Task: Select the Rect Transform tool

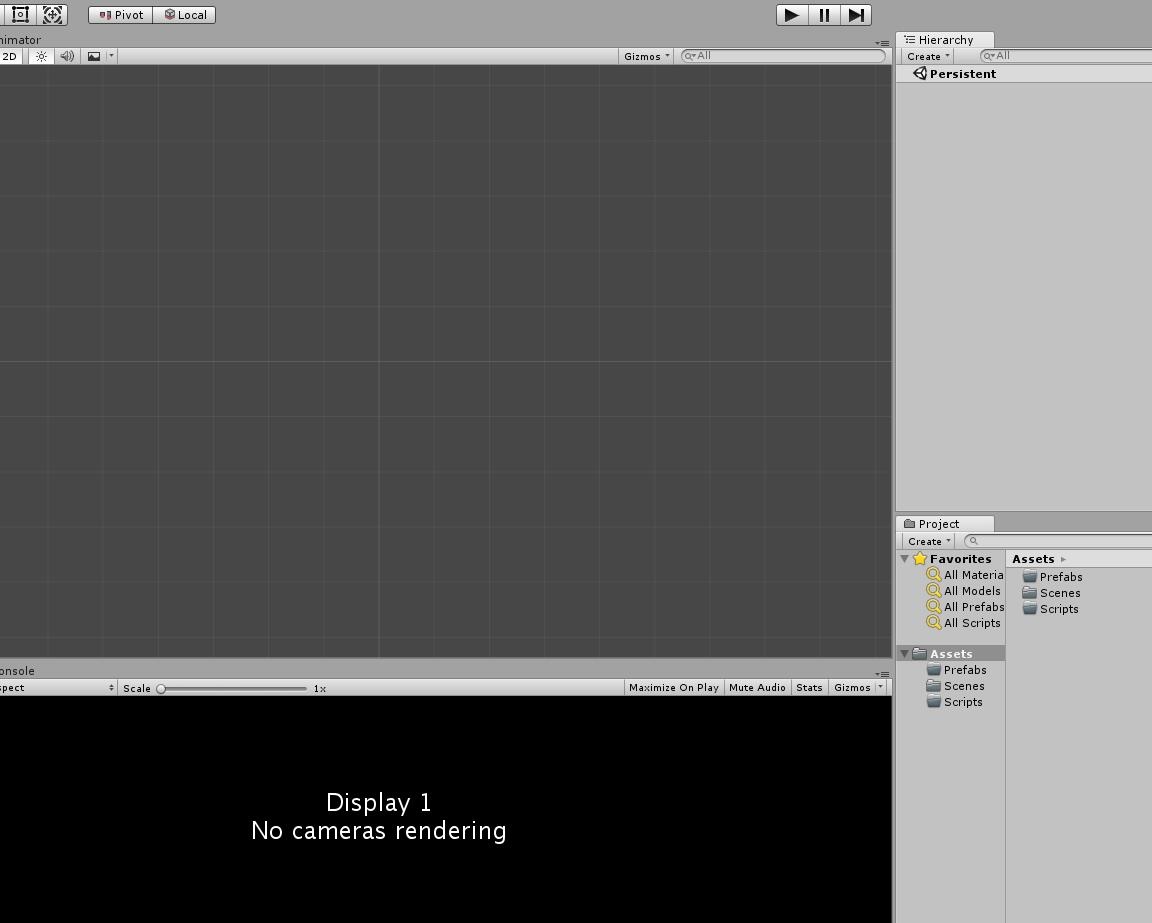Action: (x=20, y=15)
